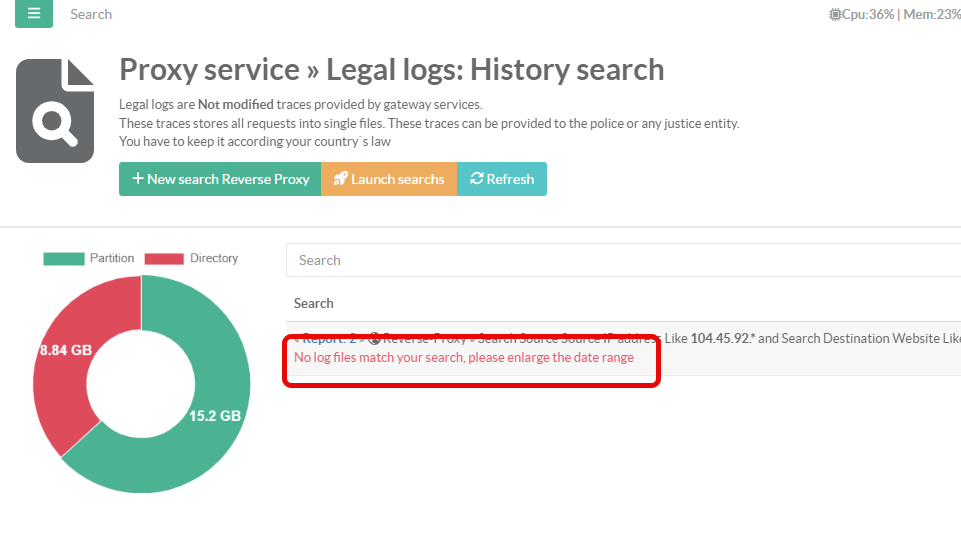Click the globe icon before Reverse-Proxy
This screenshot has height=555, width=961.
374,339
